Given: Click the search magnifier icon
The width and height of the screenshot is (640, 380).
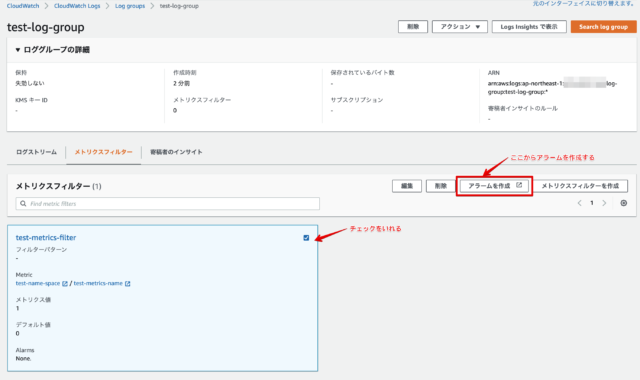Looking at the screenshot, I should click(23, 203).
